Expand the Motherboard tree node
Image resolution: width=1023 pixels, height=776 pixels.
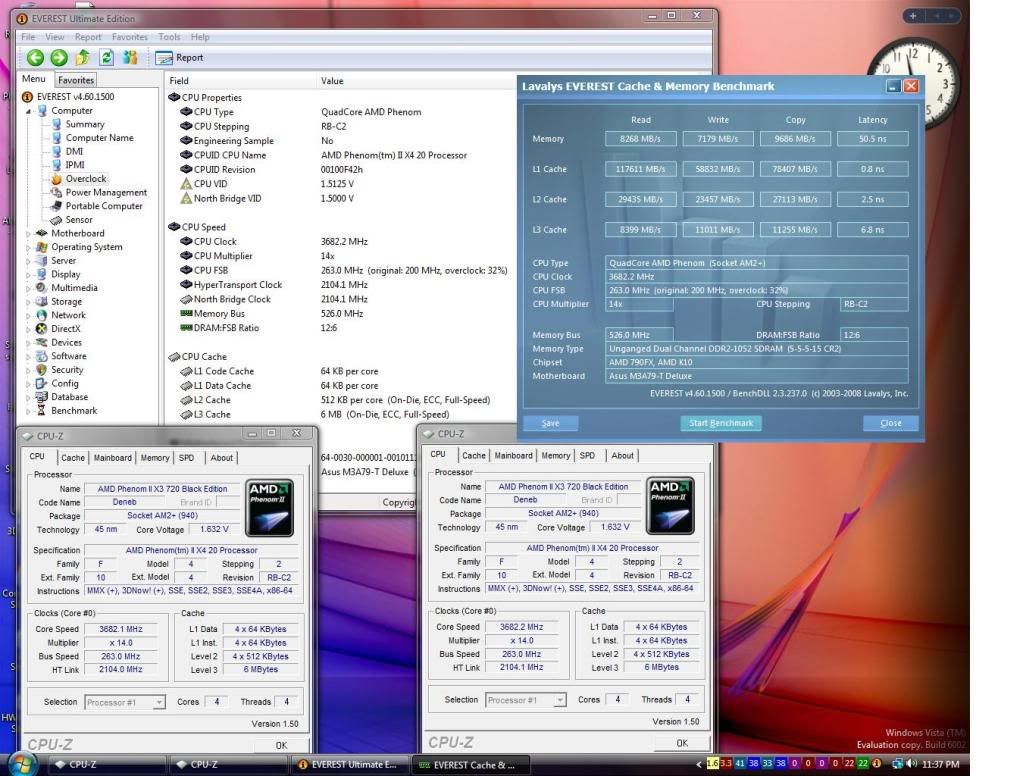pyautogui.click(x=28, y=234)
